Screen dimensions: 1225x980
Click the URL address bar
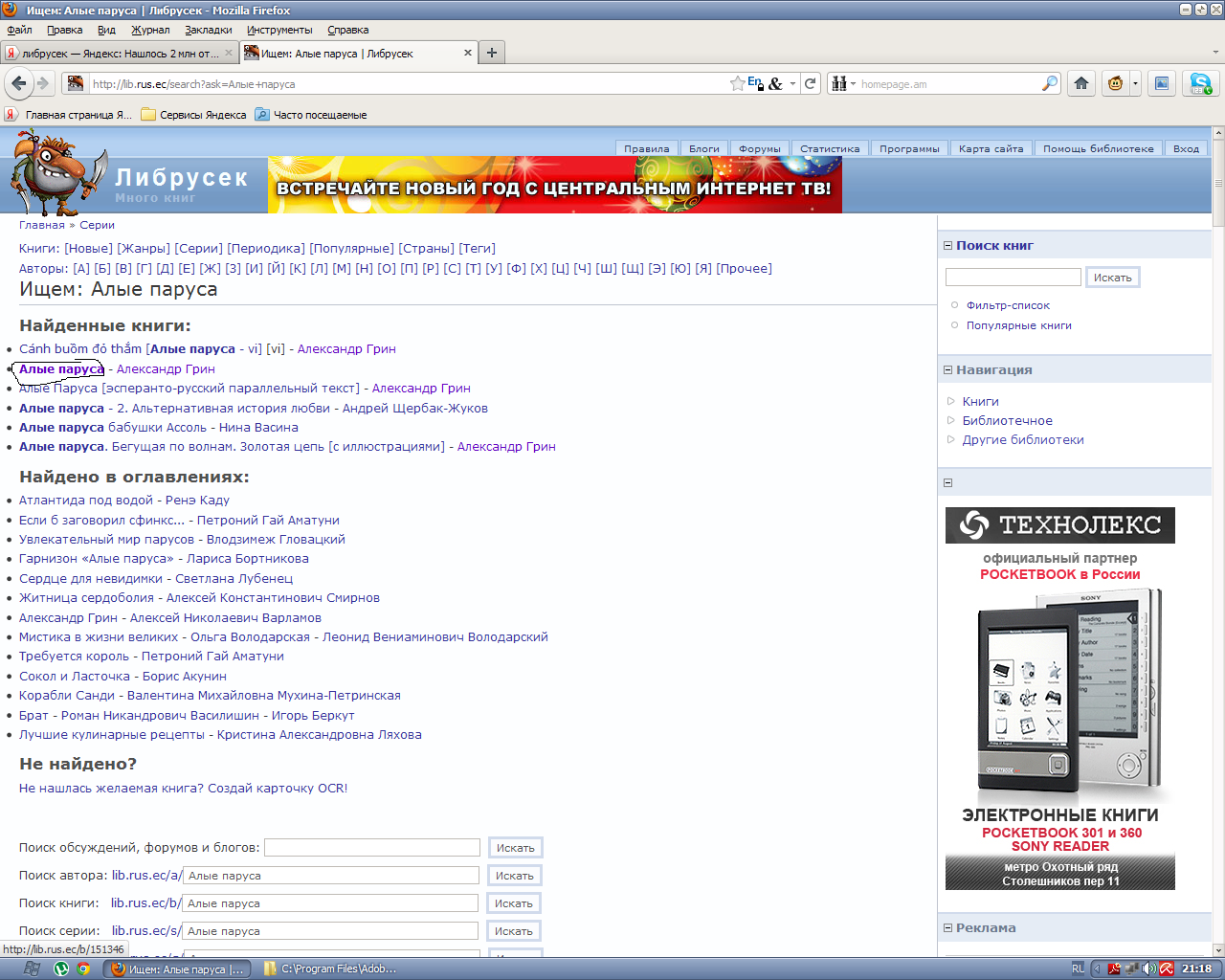point(407,84)
